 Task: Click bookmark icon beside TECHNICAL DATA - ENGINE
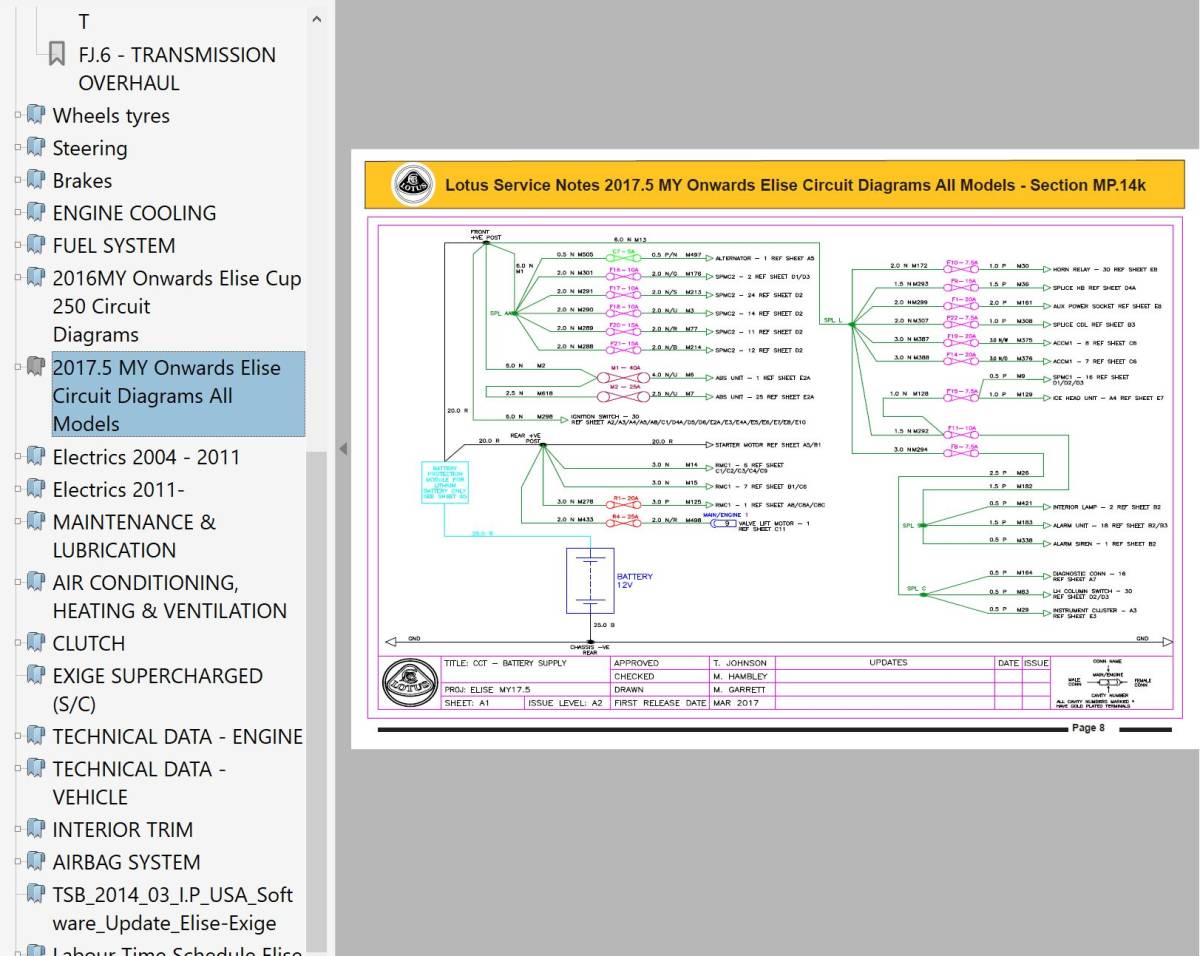click(x=36, y=736)
